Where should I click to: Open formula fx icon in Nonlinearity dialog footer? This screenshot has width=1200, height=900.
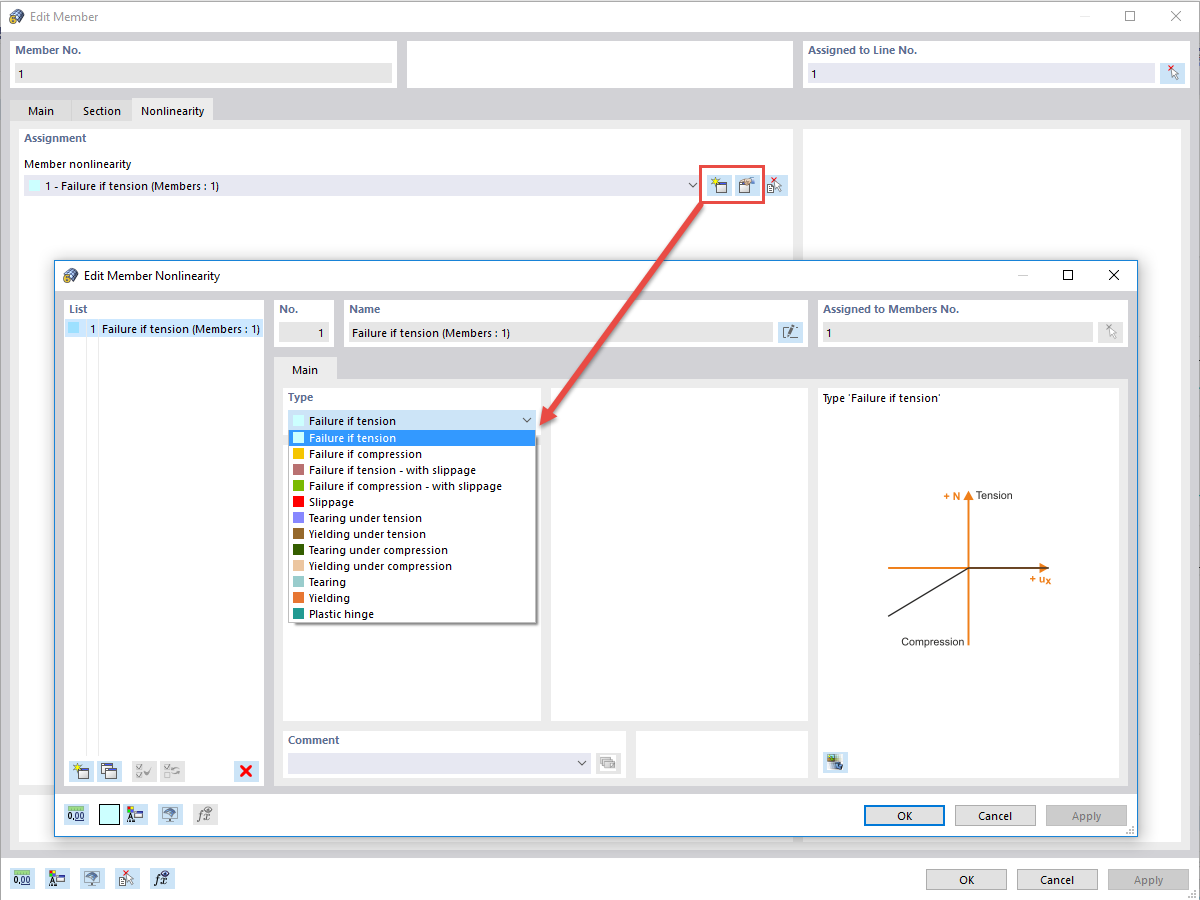pos(205,814)
